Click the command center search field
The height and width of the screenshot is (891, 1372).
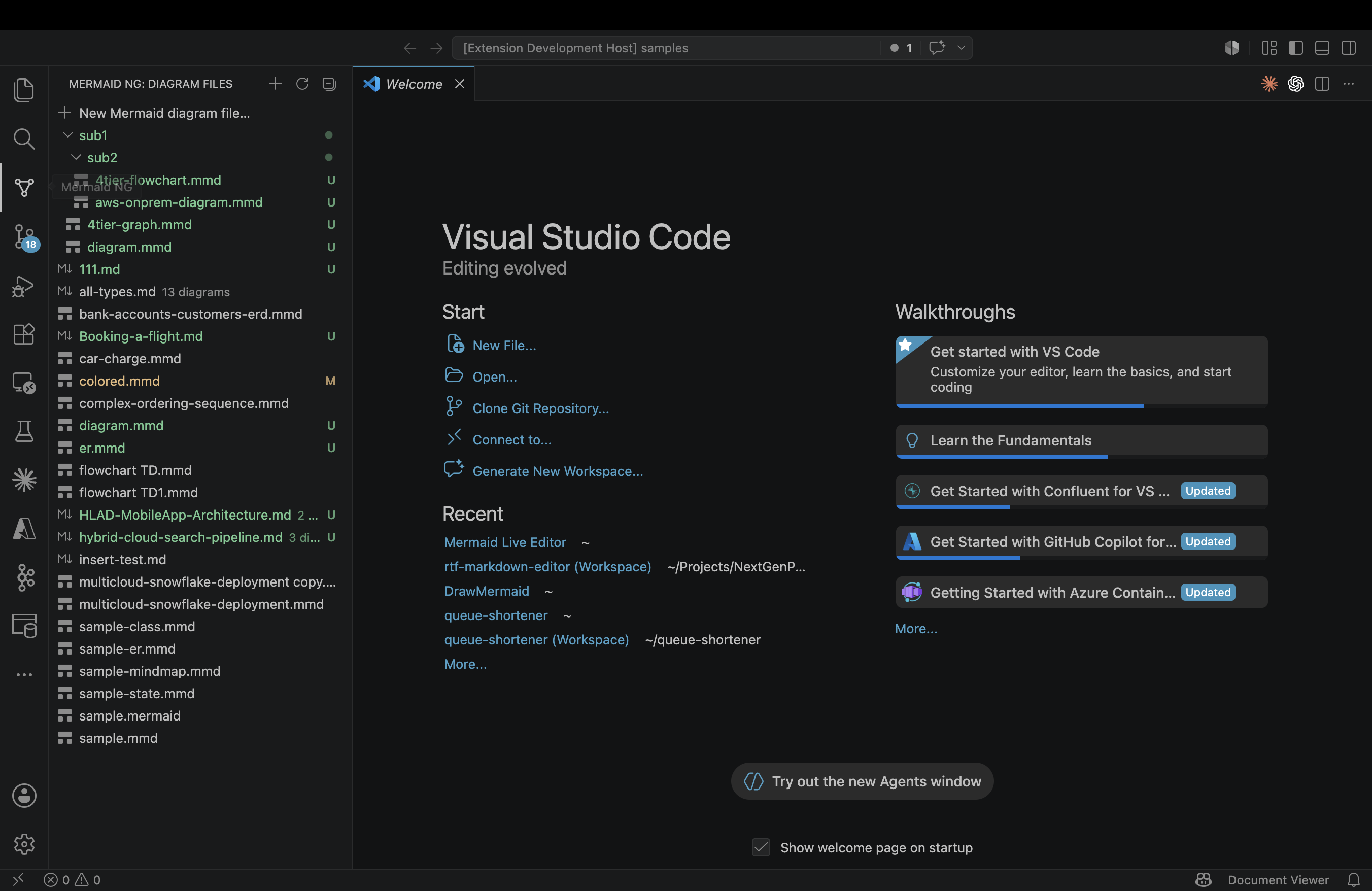point(666,48)
